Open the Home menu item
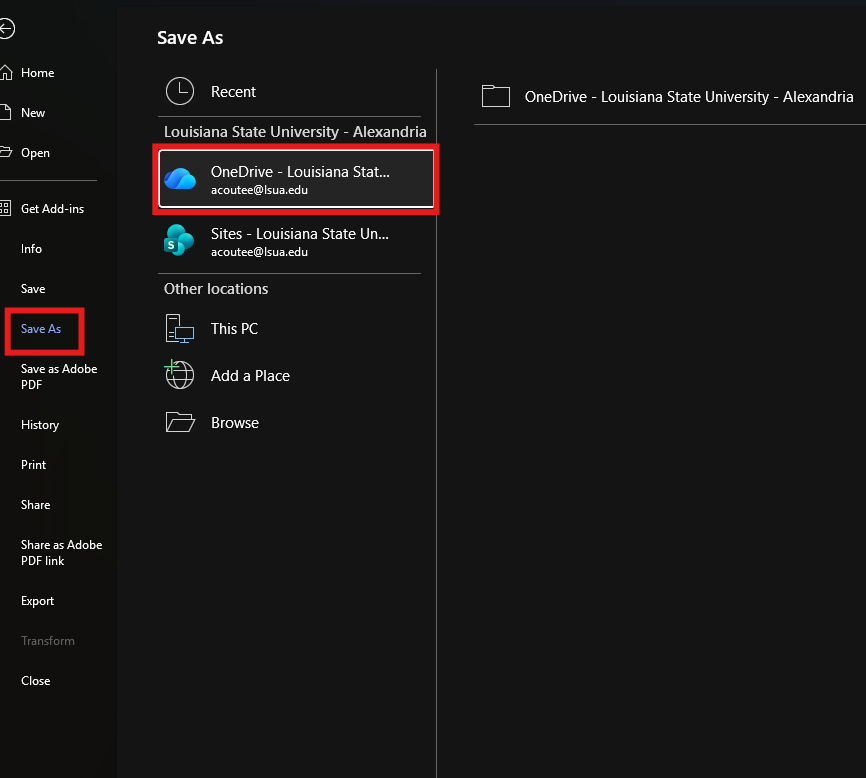866x778 pixels. click(38, 73)
